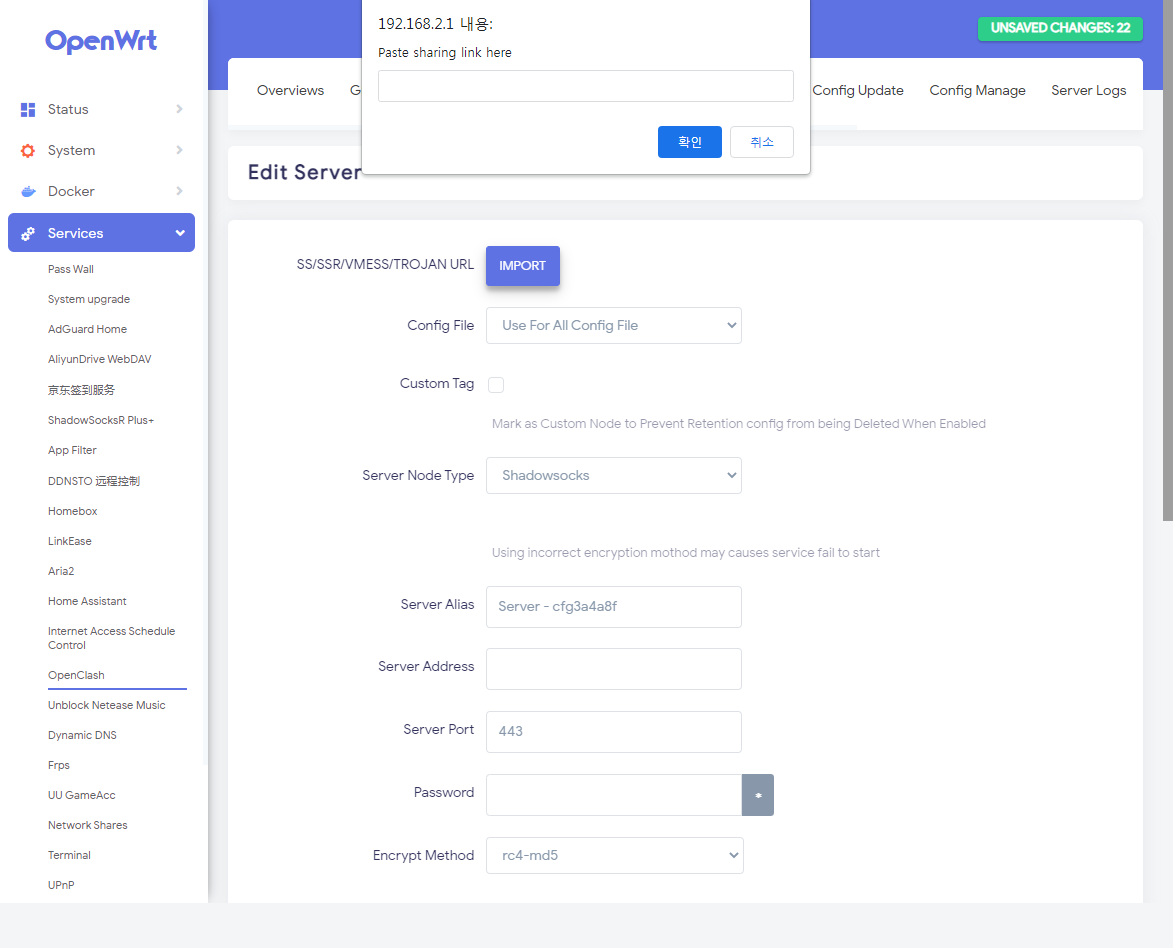Open AliyunDrive WebDAV service
This screenshot has height=948, width=1173.
[99, 359]
